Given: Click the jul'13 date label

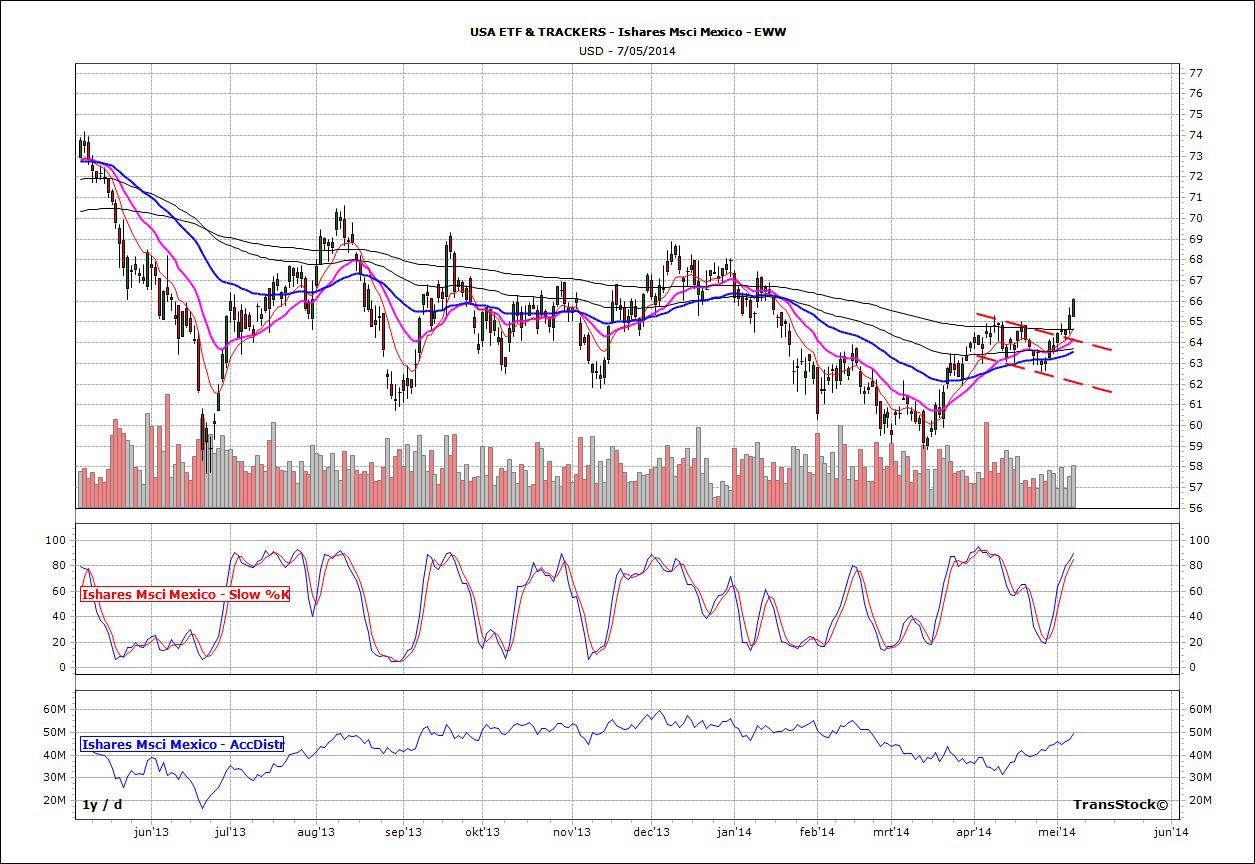Looking at the screenshot, I should pyautogui.click(x=231, y=831).
